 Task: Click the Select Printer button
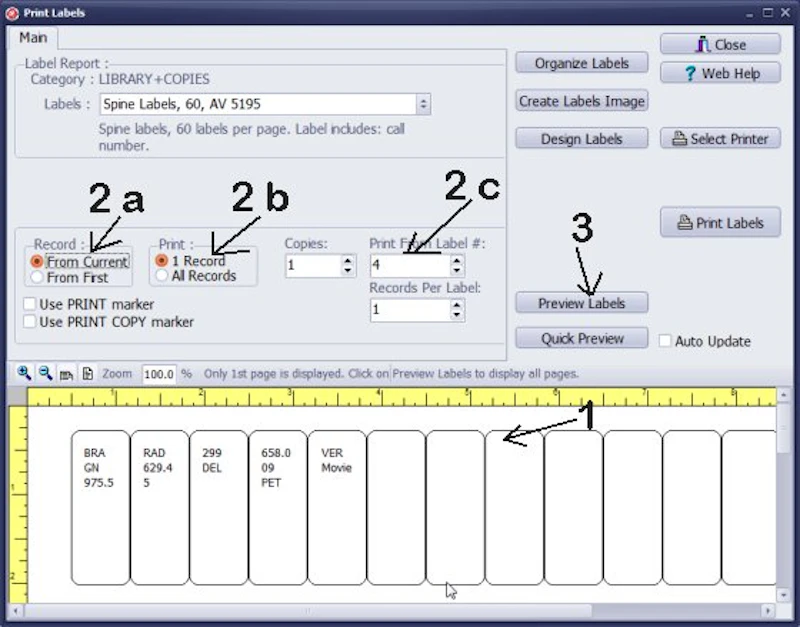[x=720, y=139]
